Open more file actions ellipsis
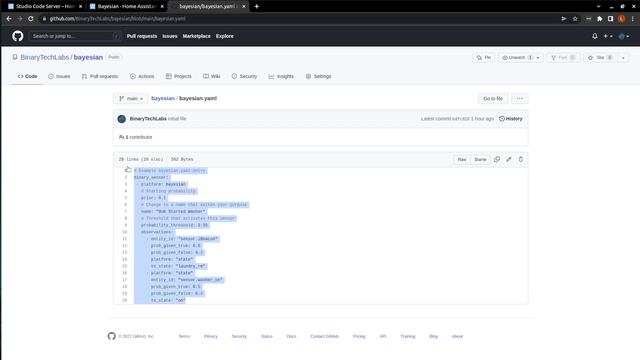This screenshot has width=640, height=360. [520, 98]
